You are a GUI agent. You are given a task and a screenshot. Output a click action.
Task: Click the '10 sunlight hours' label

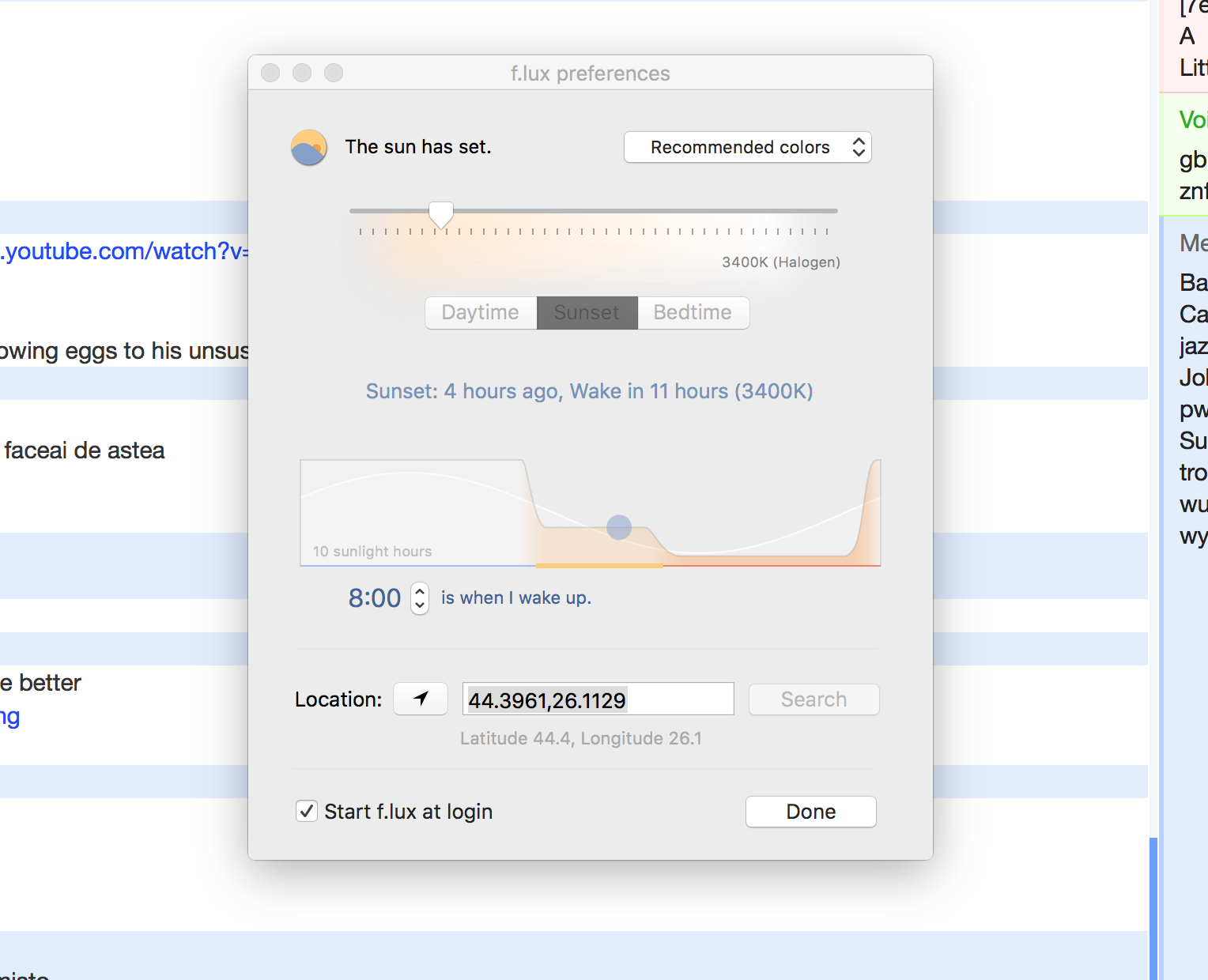pyautogui.click(x=372, y=552)
